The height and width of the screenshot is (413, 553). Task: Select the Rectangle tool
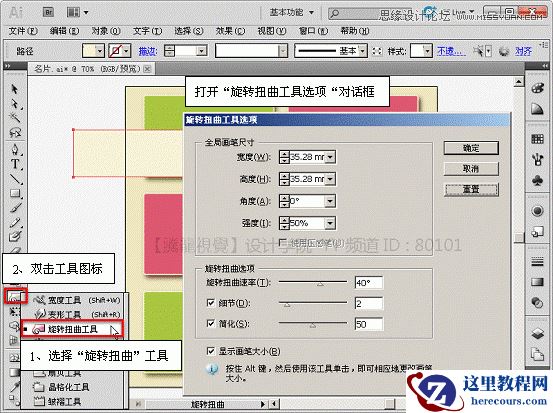tap(14, 193)
